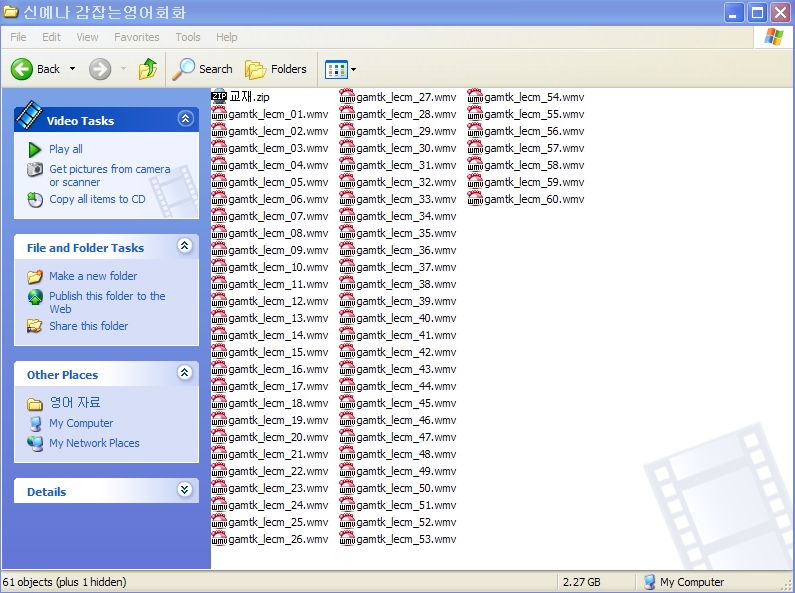This screenshot has width=795, height=593.
Task: Select file name gamtk_lecm_03.wmv
Action: [278, 149]
